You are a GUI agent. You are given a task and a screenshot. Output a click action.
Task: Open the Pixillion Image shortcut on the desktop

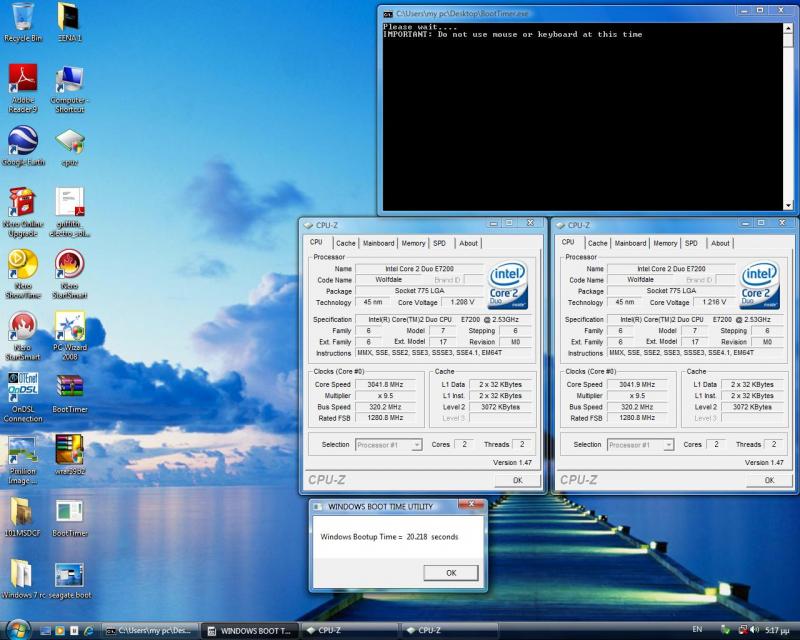[x=22, y=460]
